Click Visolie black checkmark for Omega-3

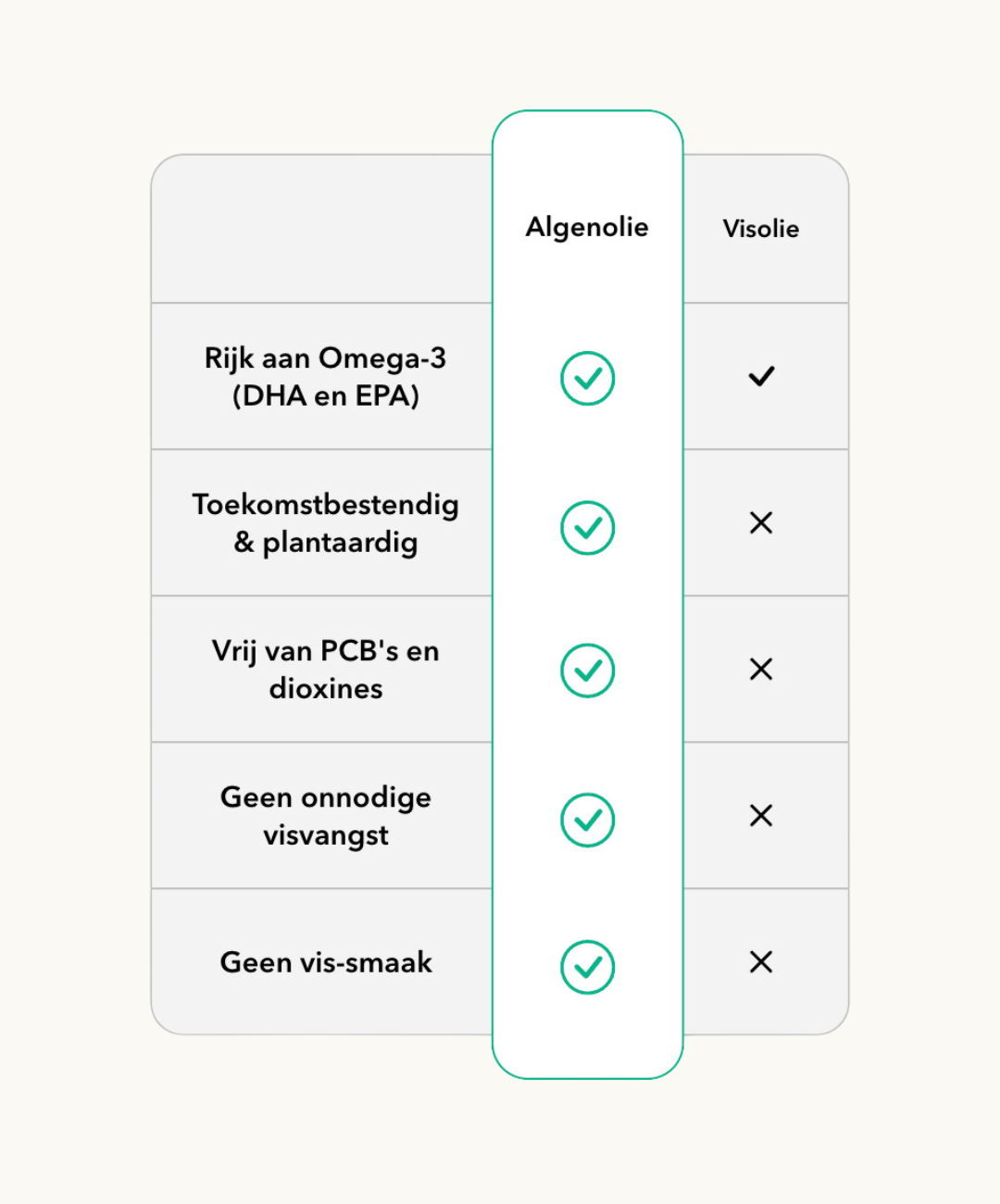coord(761,376)
